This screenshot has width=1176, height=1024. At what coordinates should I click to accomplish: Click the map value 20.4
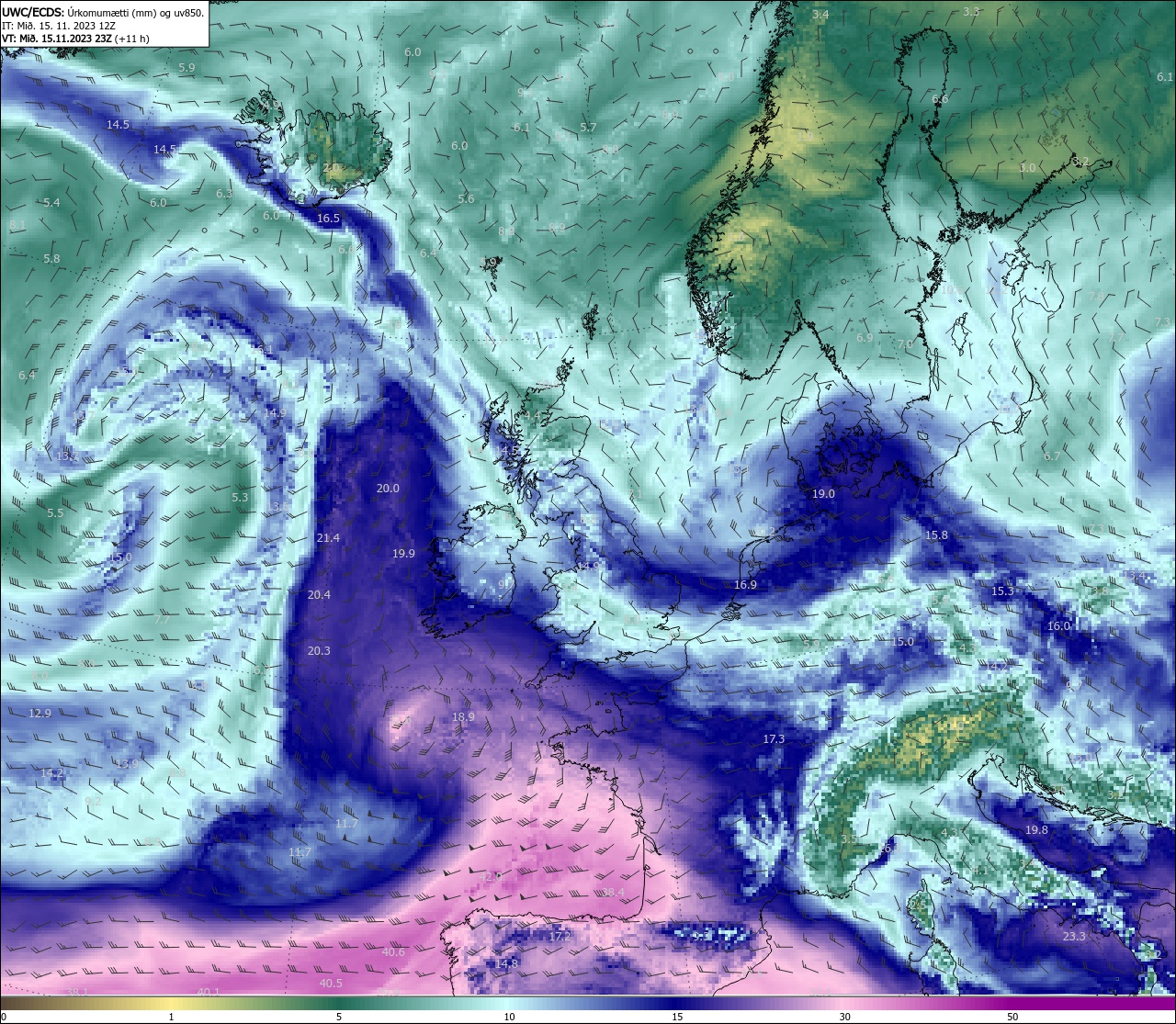pos(319,595)
